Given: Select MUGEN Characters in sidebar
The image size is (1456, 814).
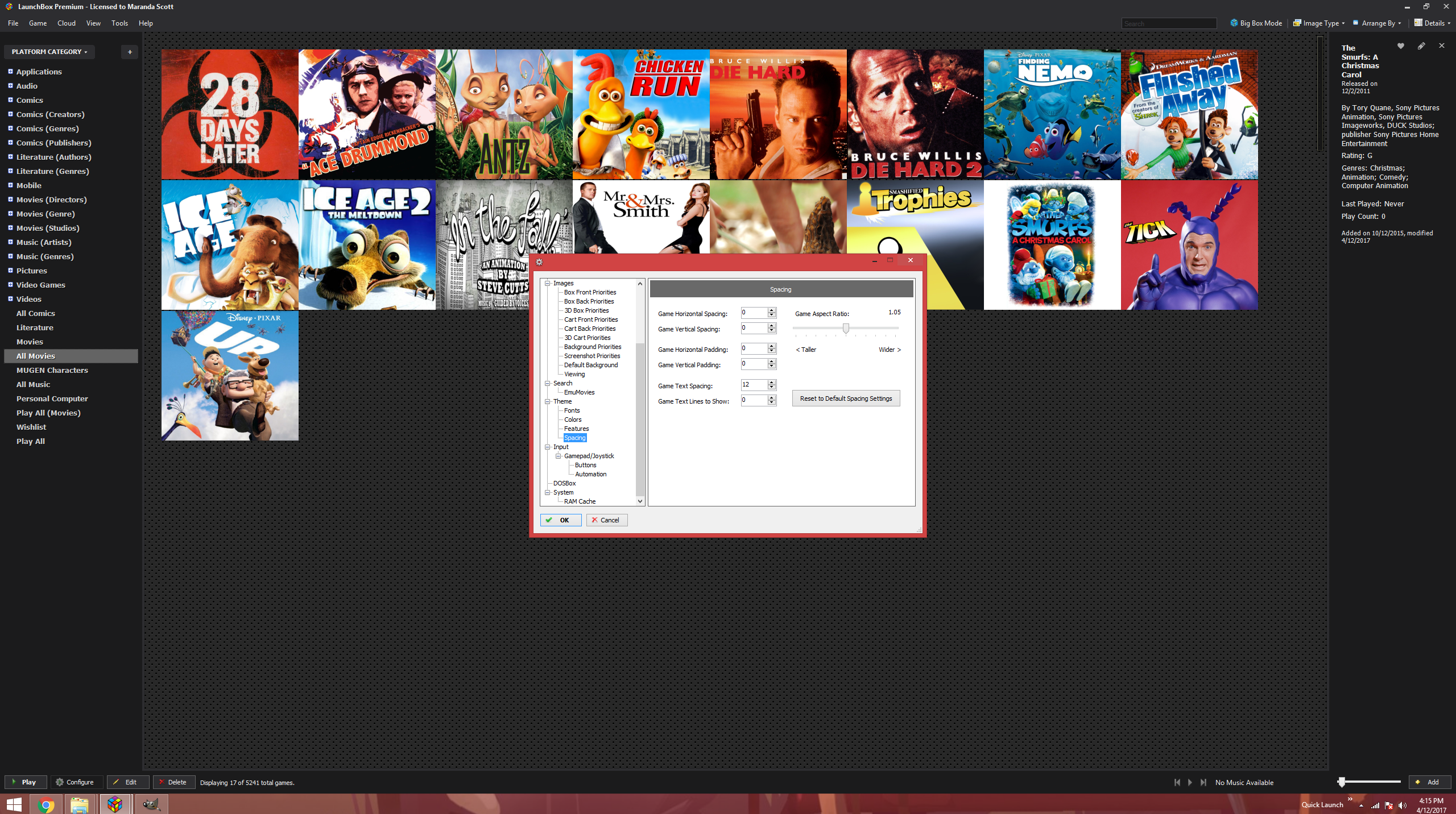Looking at the screenshot, I should 52,370.
